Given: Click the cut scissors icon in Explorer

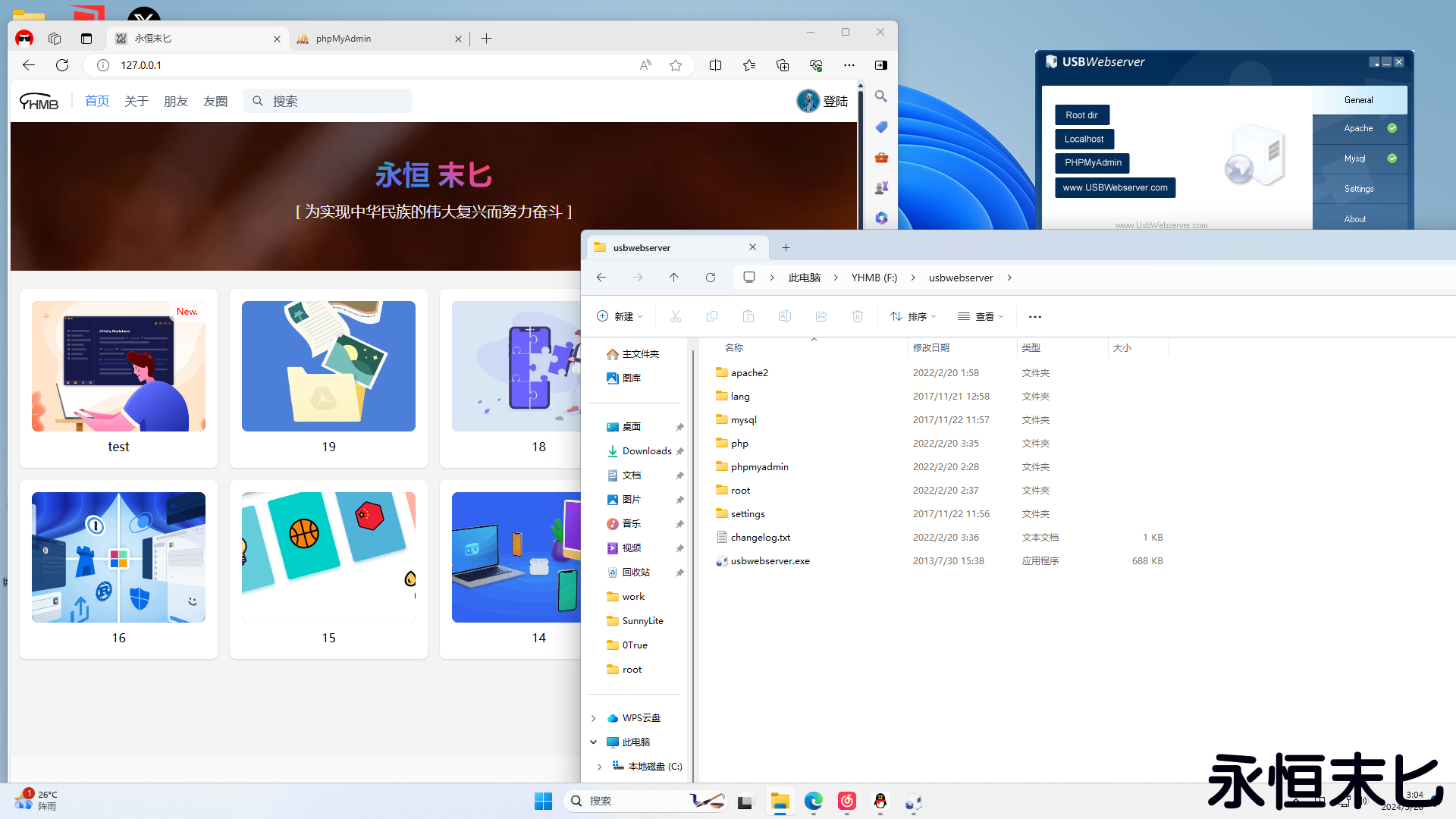Looking at the screenshot, I should 675,316.
